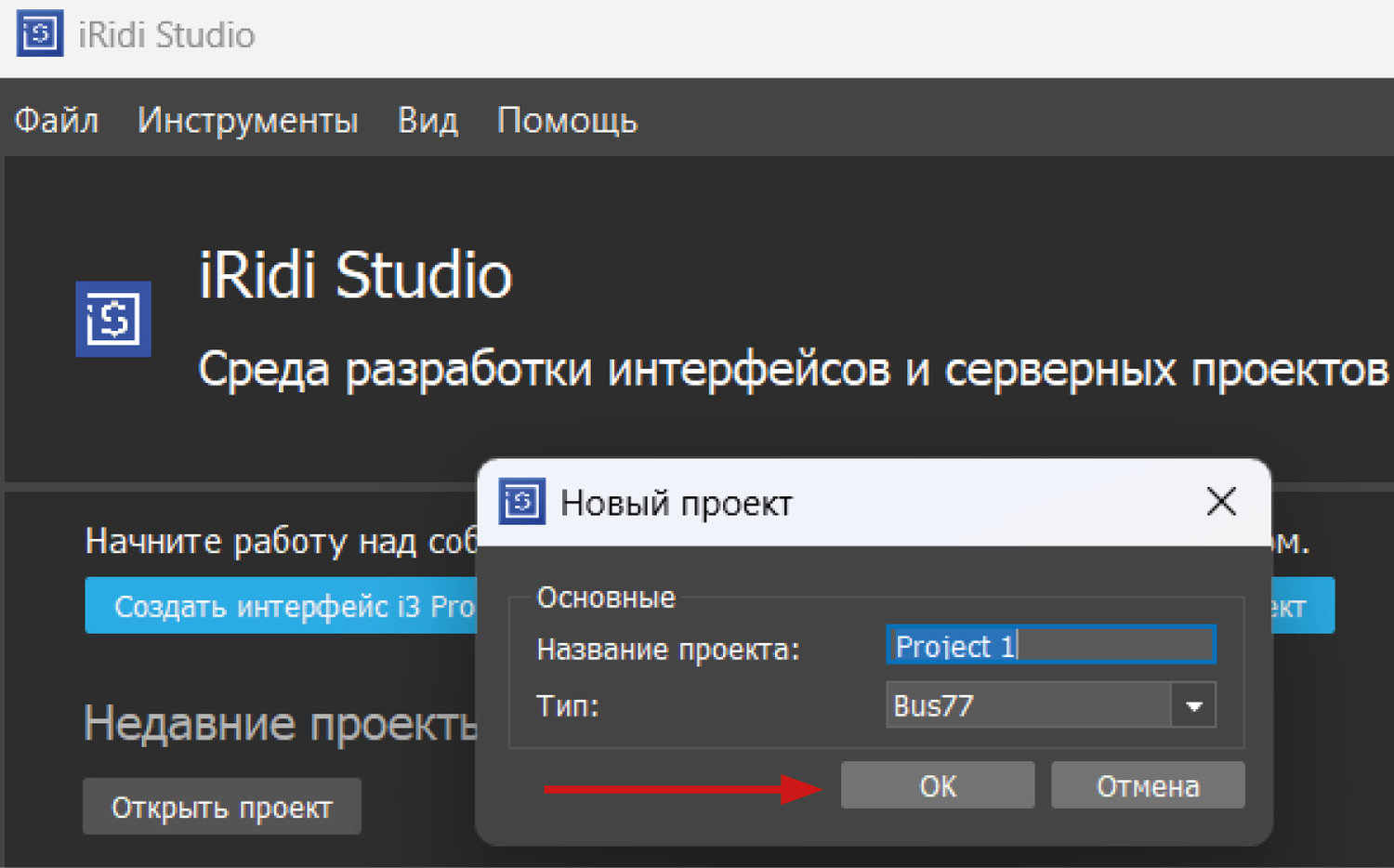Click the Открыть проект button
The image size is (1394, 868).
[221, 807]
